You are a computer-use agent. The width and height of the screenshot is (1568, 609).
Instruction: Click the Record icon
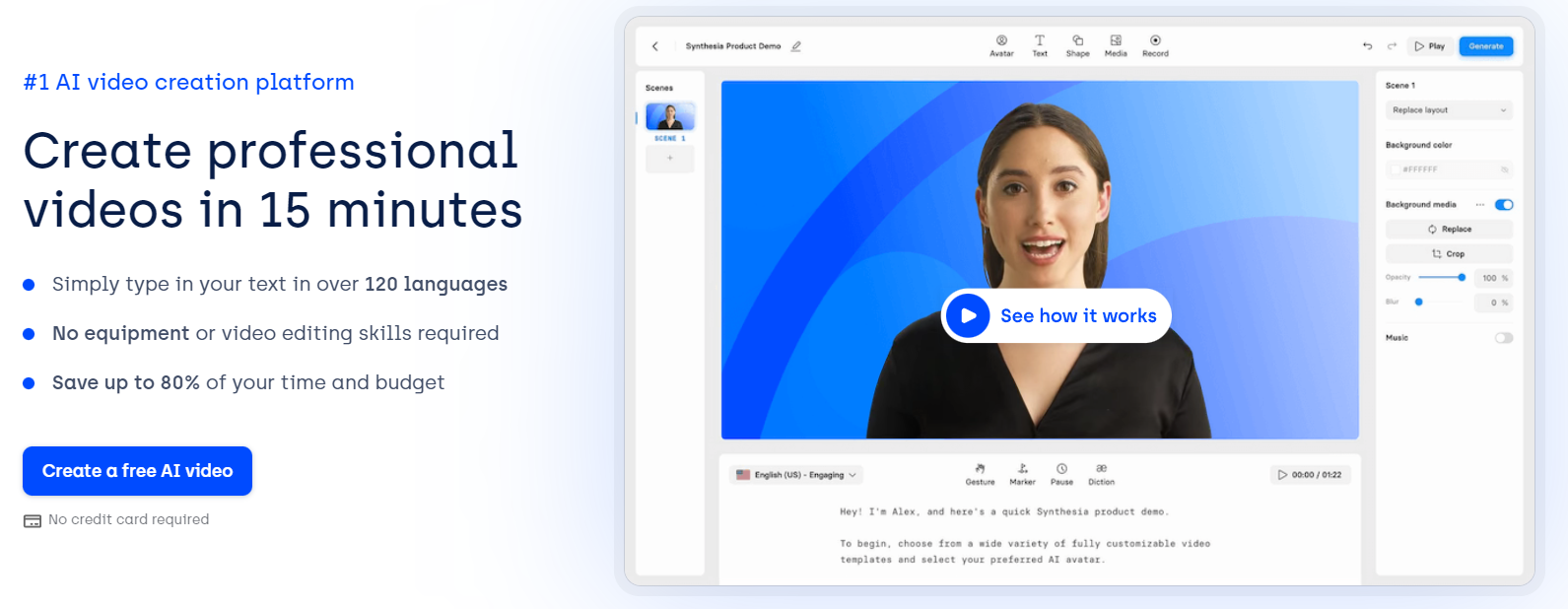(x=1155, y=41)
